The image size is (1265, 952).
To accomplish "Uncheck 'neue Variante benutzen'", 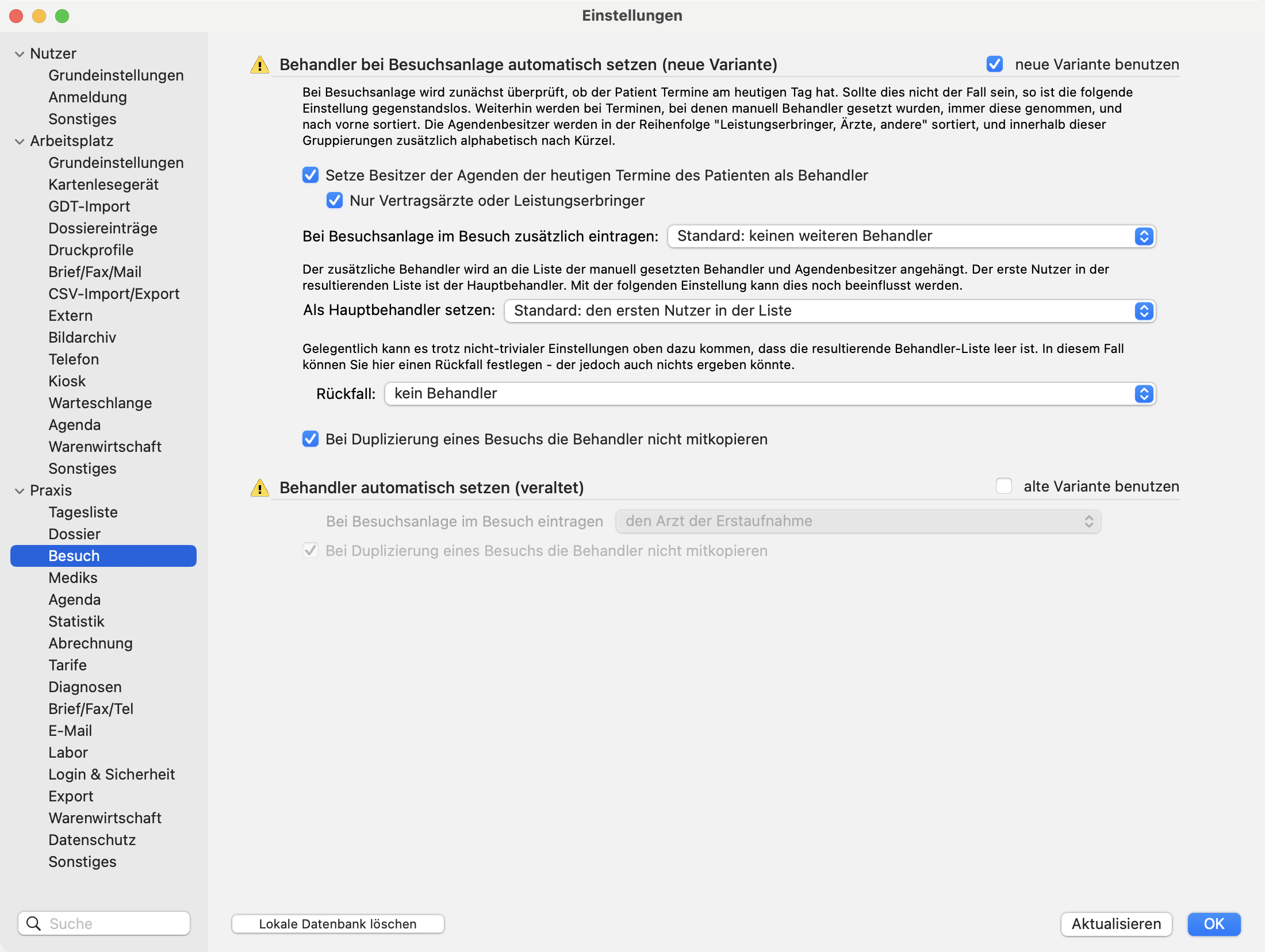I will click(995, 64).
